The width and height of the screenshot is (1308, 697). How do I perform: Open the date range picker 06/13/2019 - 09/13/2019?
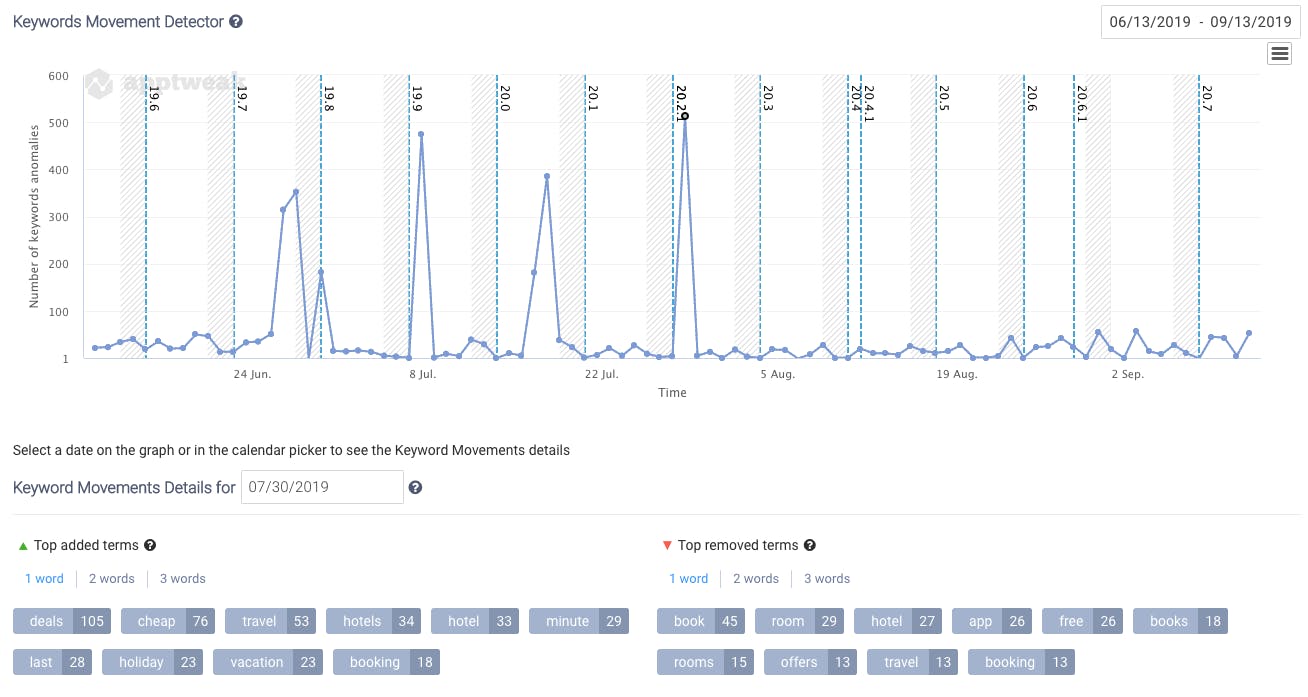[x=1200, y=22]
